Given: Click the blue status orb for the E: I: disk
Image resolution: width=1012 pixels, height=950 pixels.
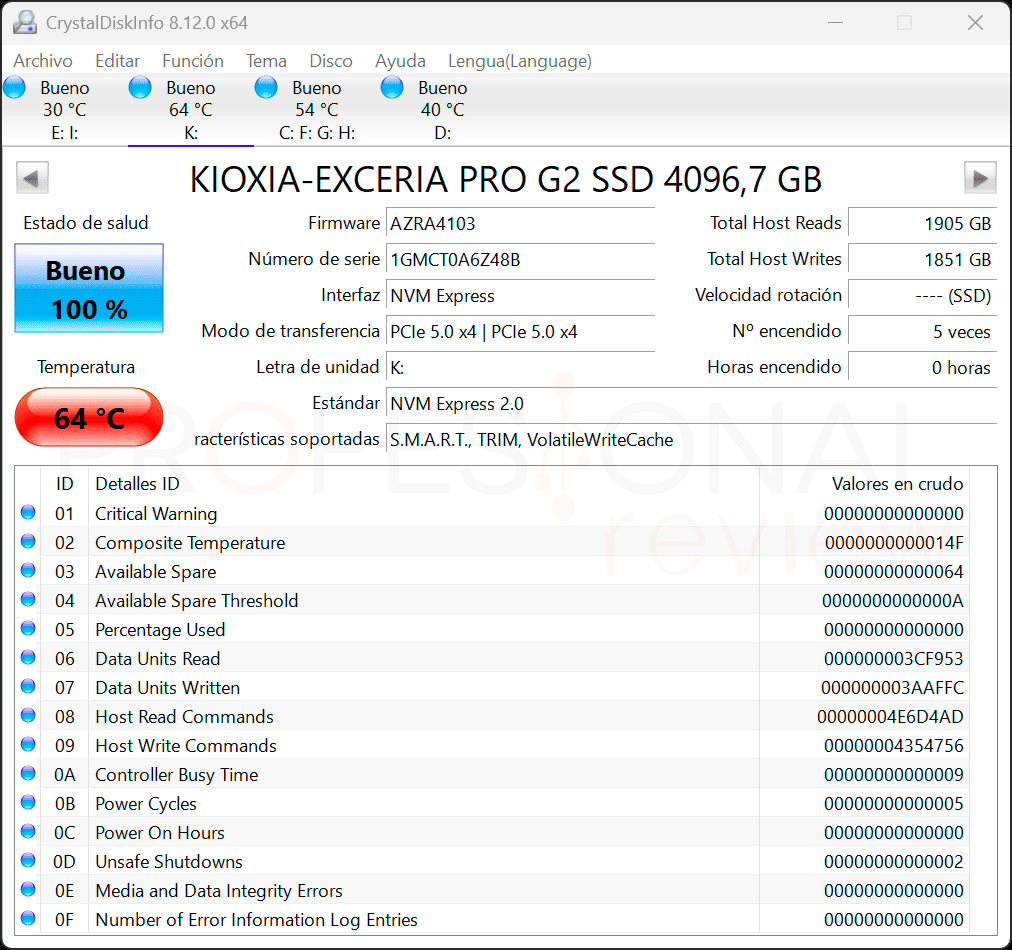Looking at the screenshot, I should click(15, 87).
